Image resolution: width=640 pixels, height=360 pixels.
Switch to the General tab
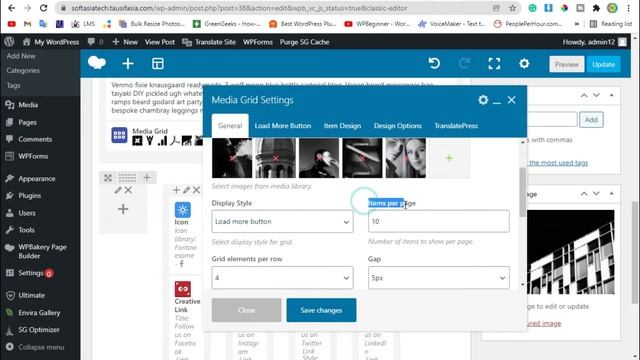[x=230, y=126]
